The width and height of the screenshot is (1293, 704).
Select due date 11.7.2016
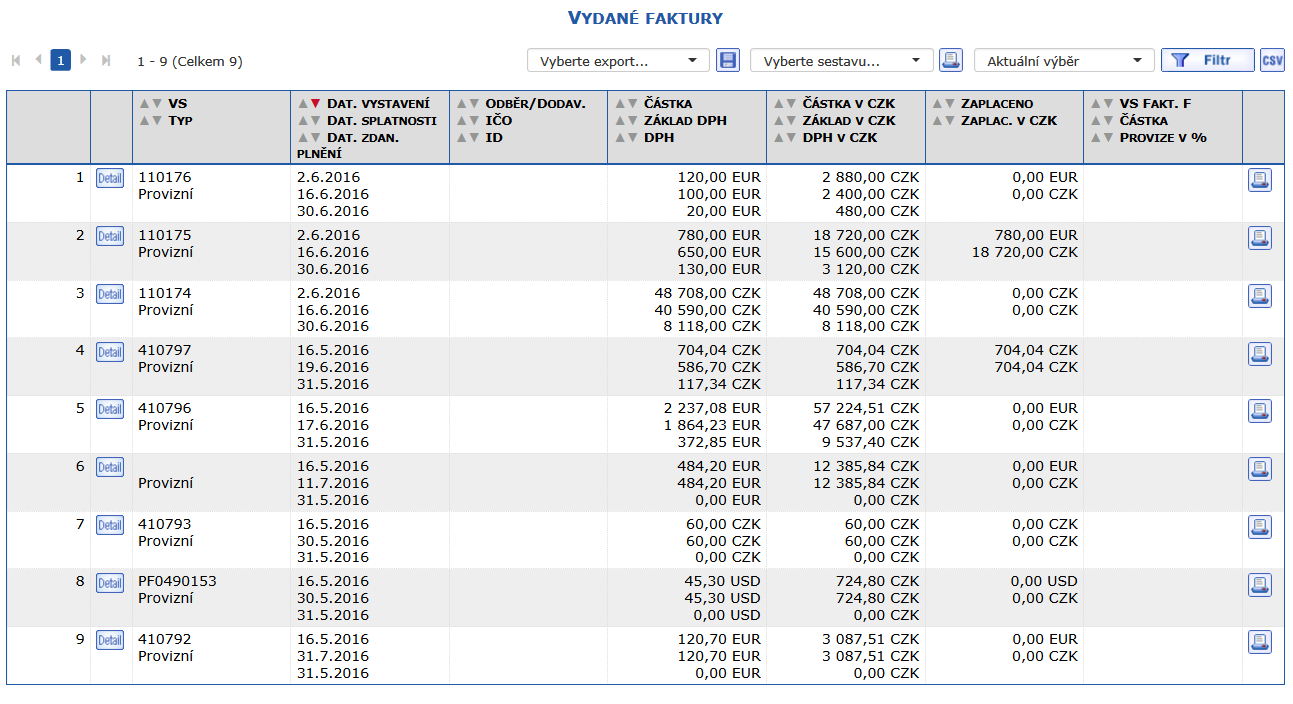click(333, 483)
